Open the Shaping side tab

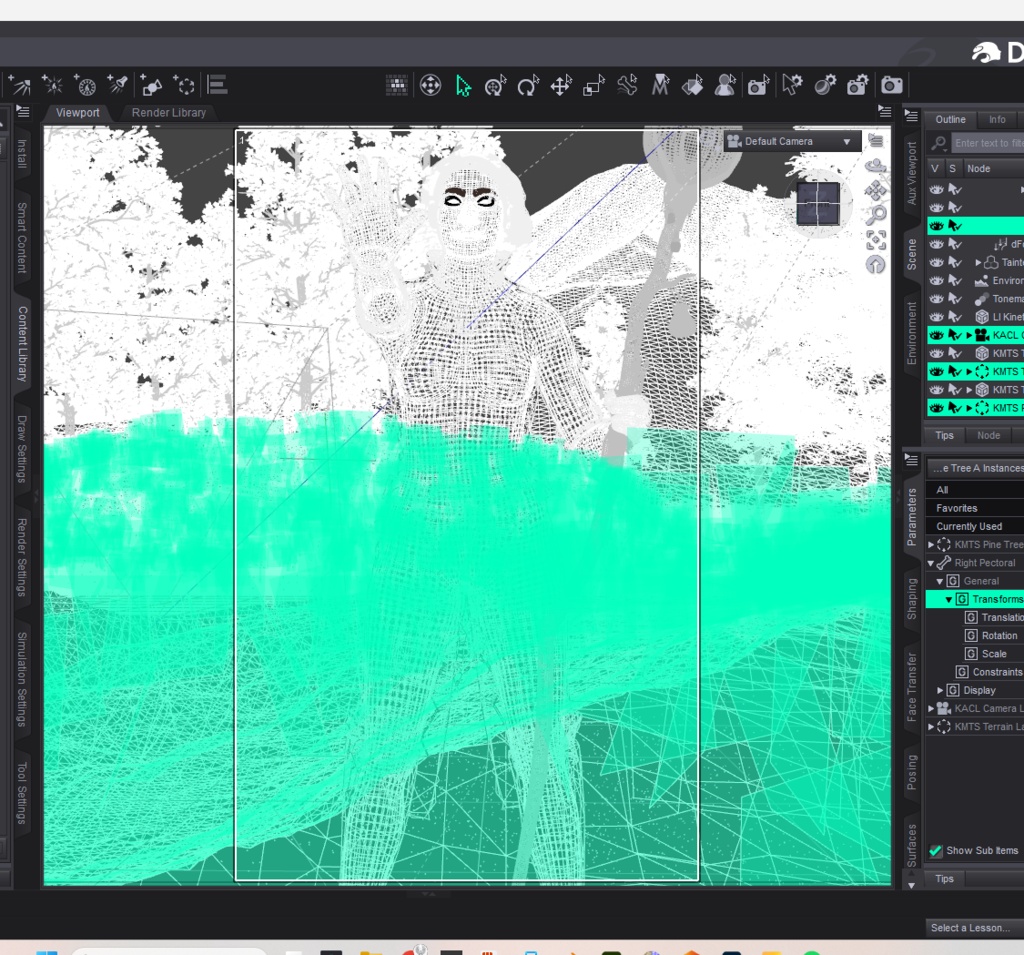912,598
